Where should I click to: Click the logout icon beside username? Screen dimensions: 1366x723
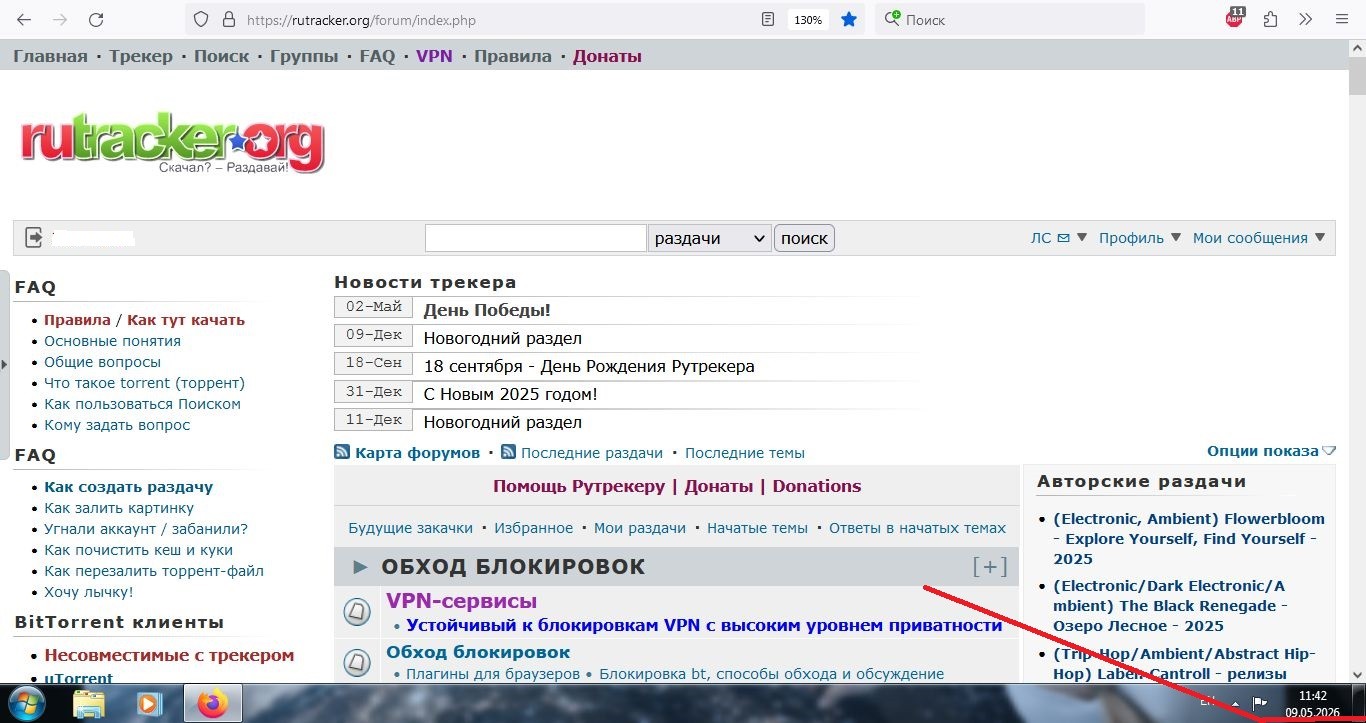coord(34,238)
